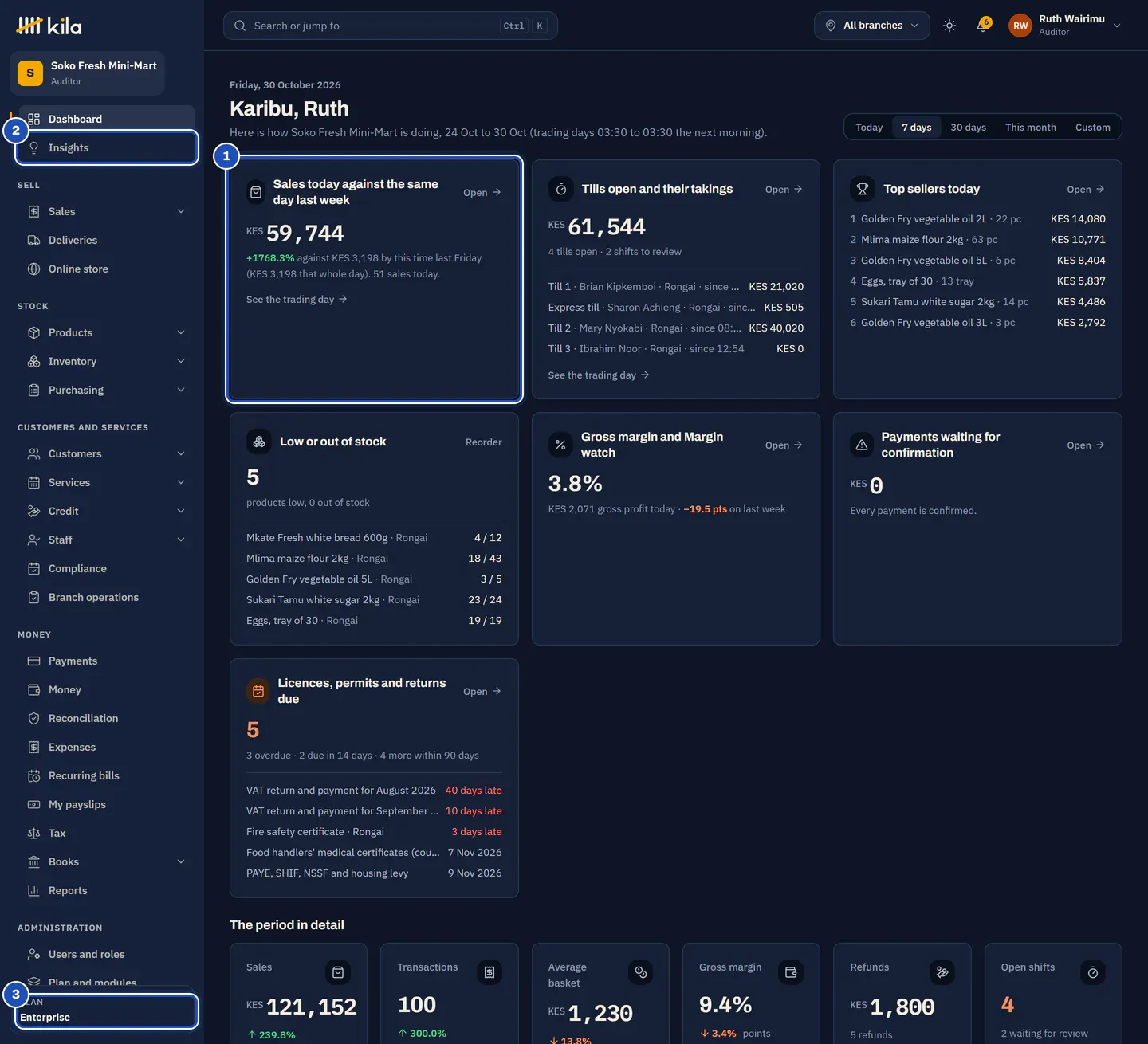The width and height of the screenshot is (1148, 1044).
Task: Click the Payments card icon
Action: click(x=33, y=661)
